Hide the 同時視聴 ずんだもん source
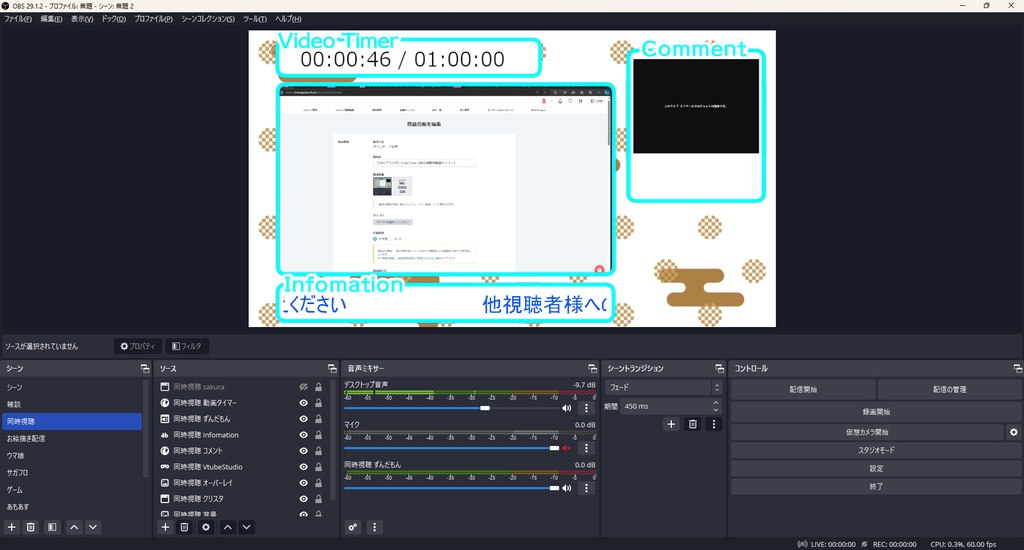The height and width of the screenshot is (550, 1024). point(303,419)
